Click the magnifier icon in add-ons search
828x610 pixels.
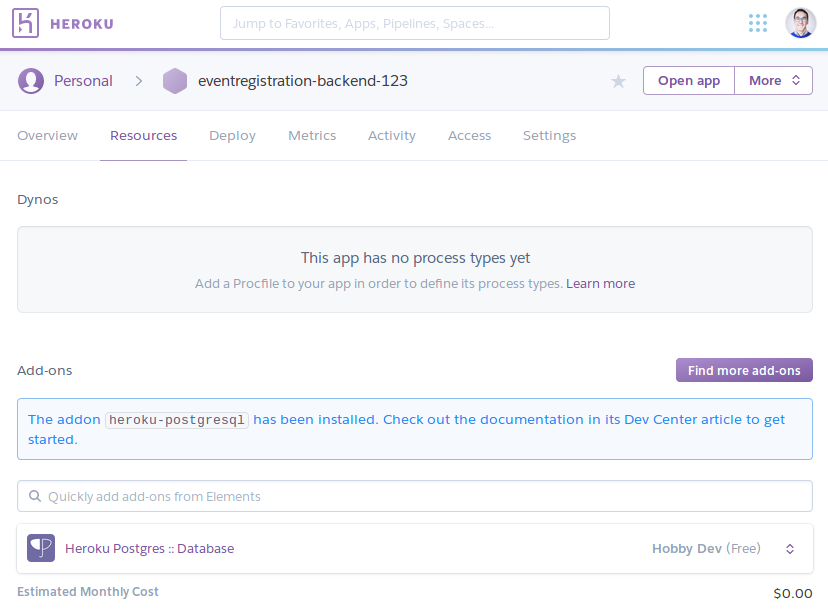(35, 496)
